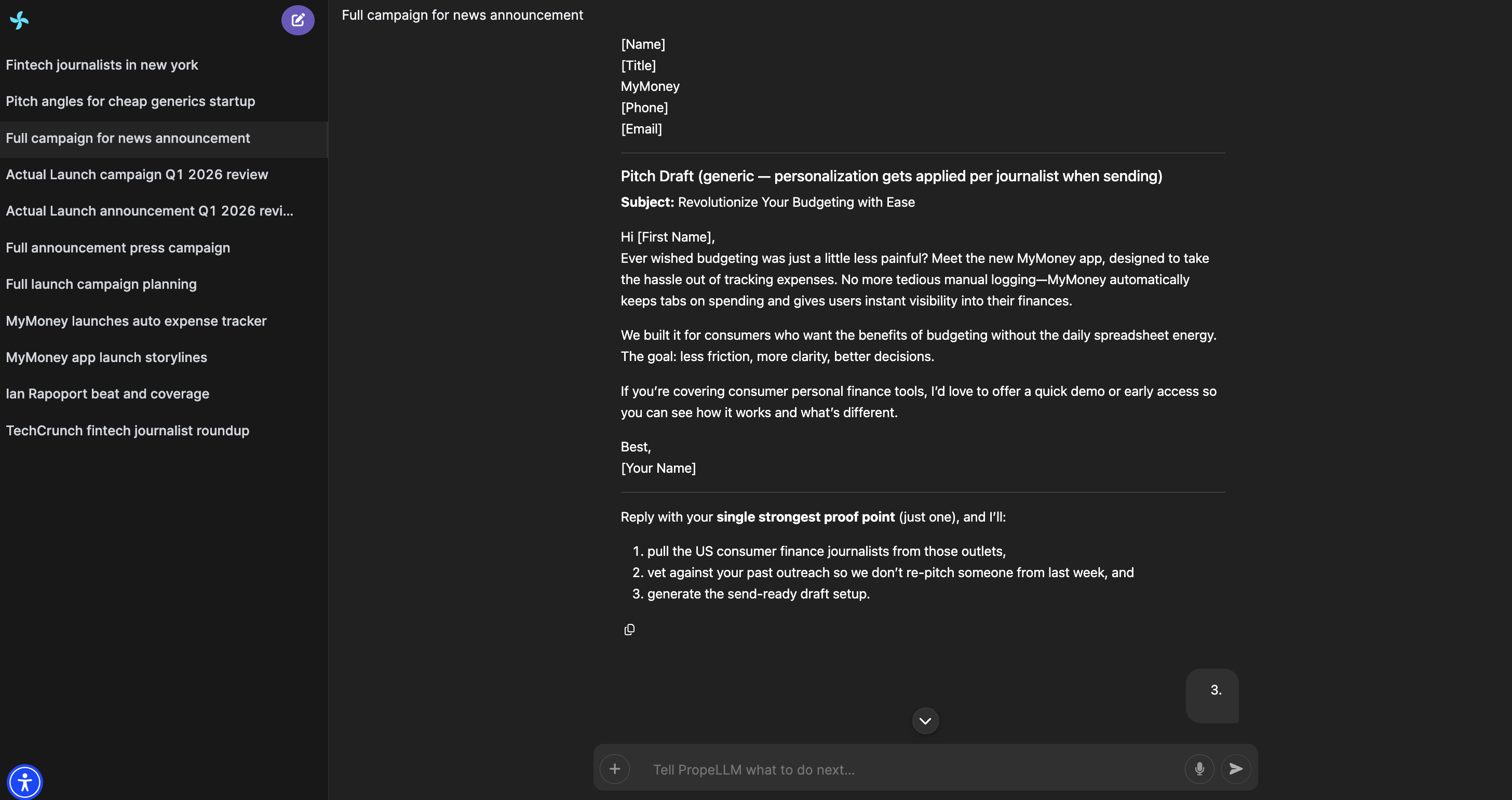Screen dimensions: 1512x800
Task: Select 'Full campaign for news announcement' chat
Action: [x=128, y=138]
